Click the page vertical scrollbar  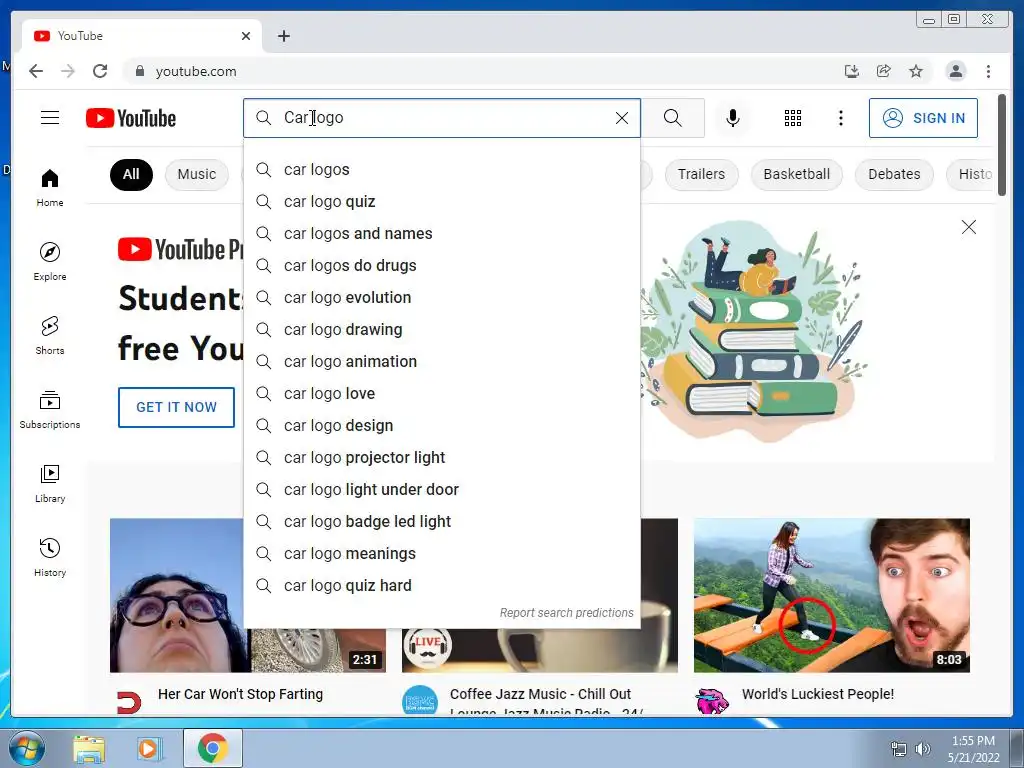(x=1002, y=145)
